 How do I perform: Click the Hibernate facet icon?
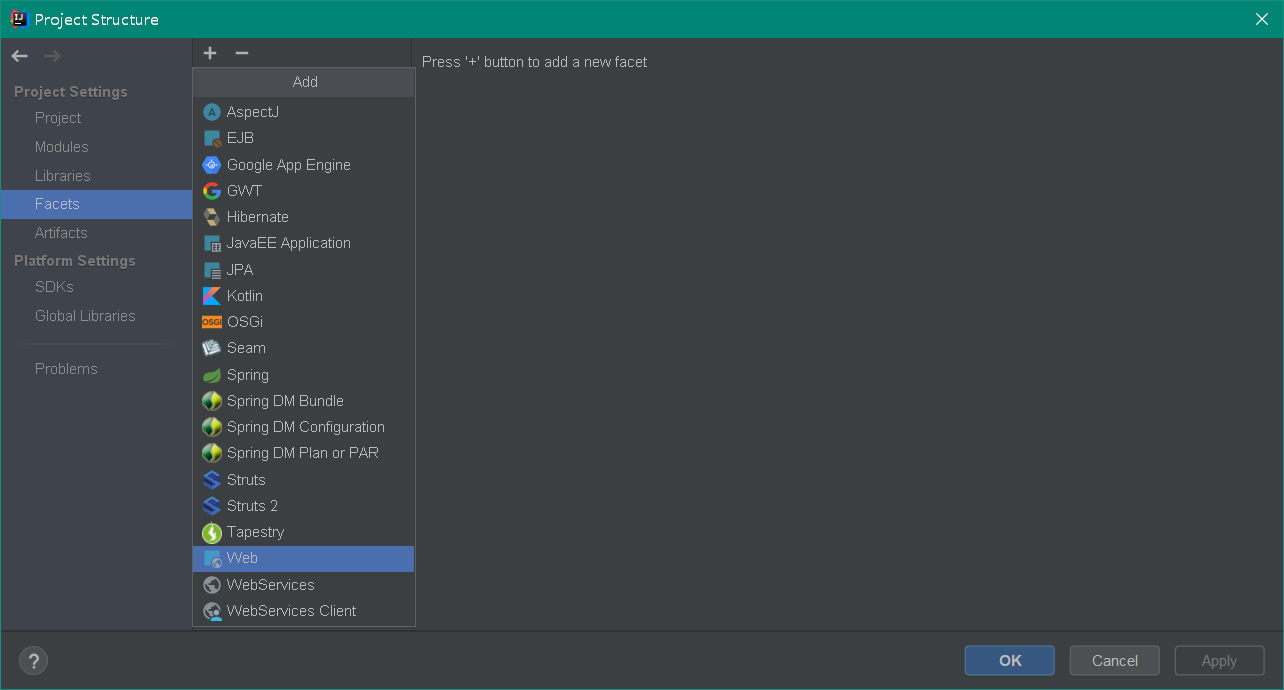(x=211, y=217)
